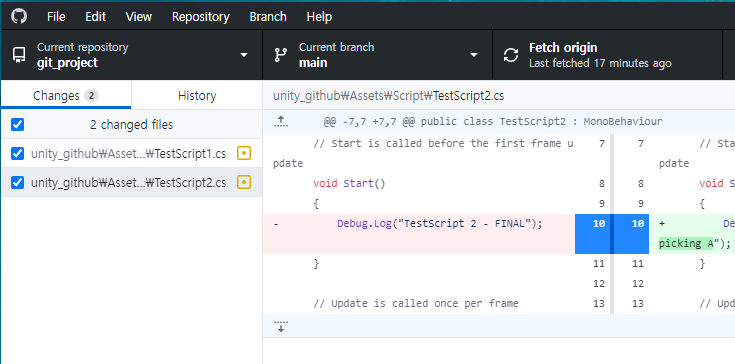Click the GitHub logo icon

(x=19, y=16)
